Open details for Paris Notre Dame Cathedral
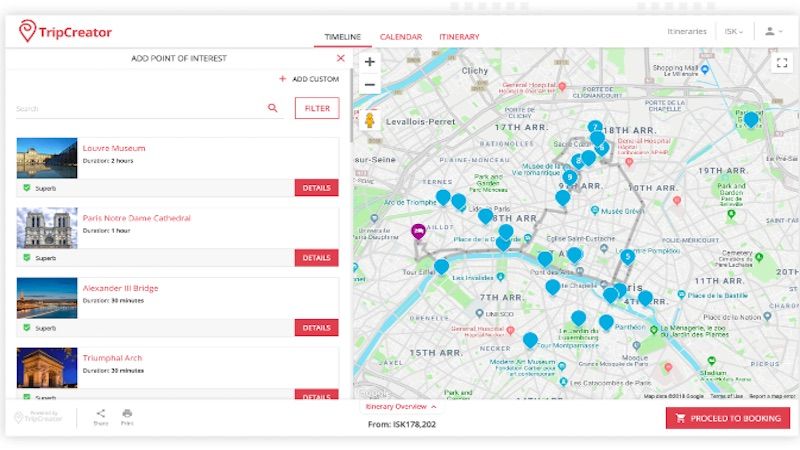The height and width of the screenshot is (450, 800). click(316, 258)
